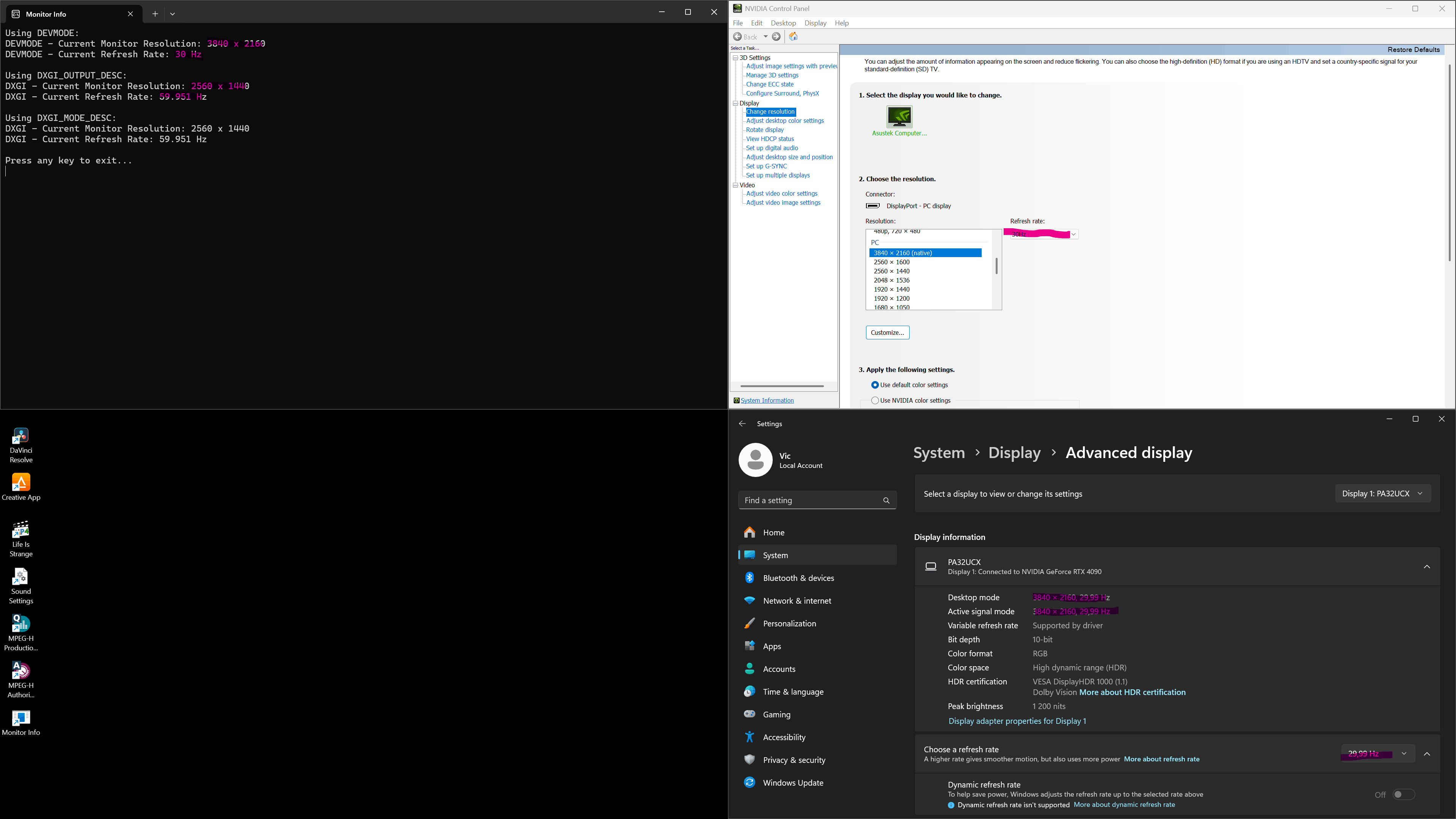Open the Display 1: PA32UCX selector dropdown
The image size is (1456, 819).
coord(1382,493)
